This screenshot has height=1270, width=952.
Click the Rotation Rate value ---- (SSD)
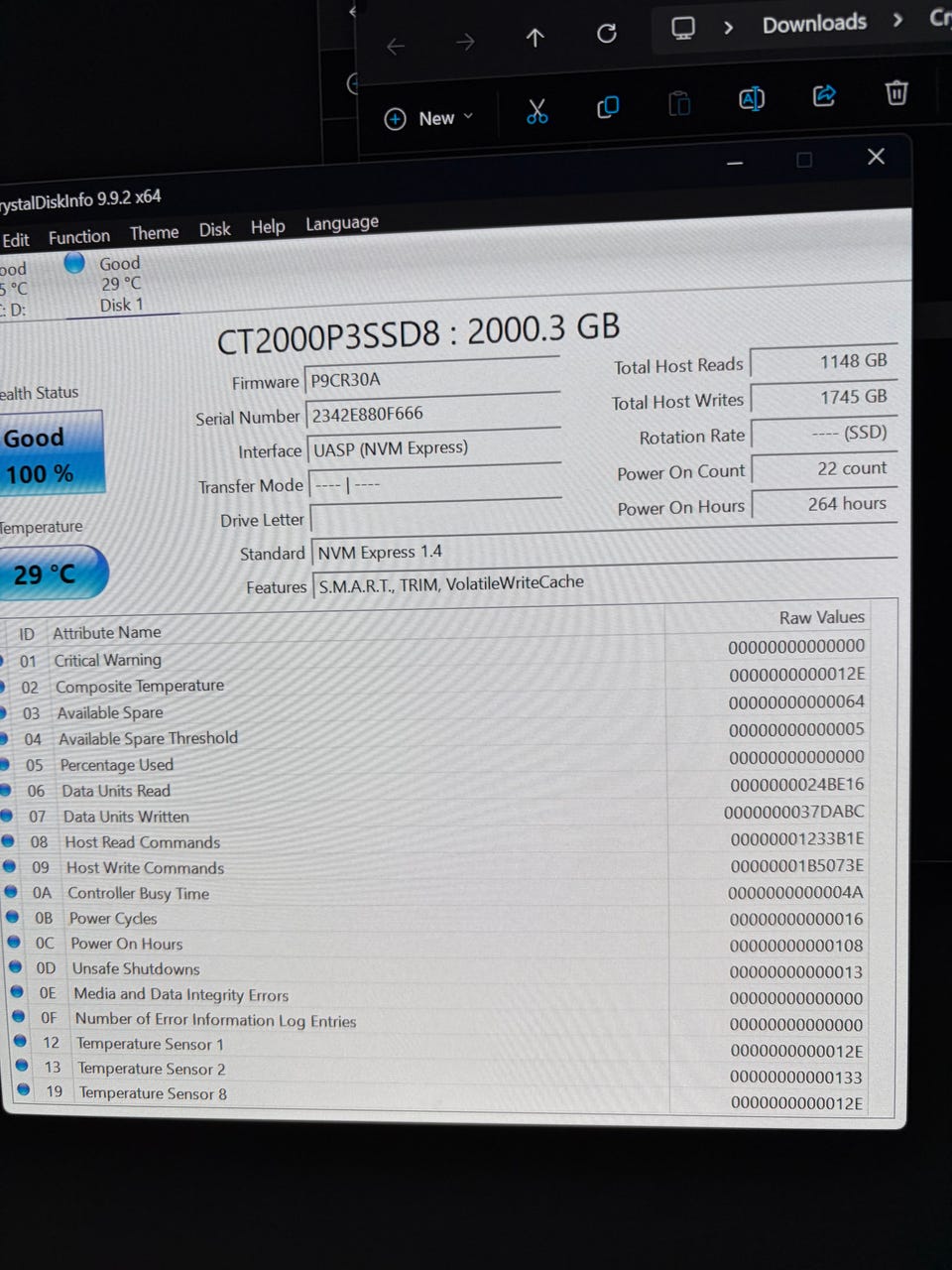pos(824,434)
